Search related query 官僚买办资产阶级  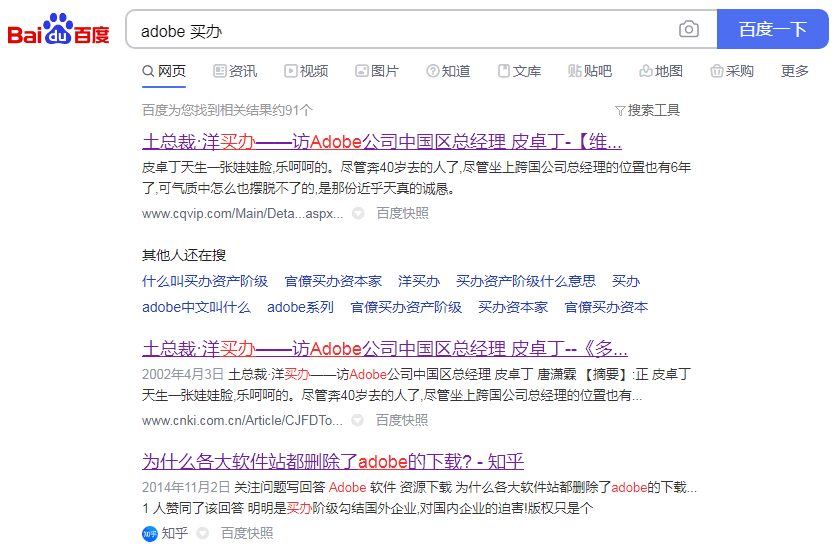pos(406,307)
